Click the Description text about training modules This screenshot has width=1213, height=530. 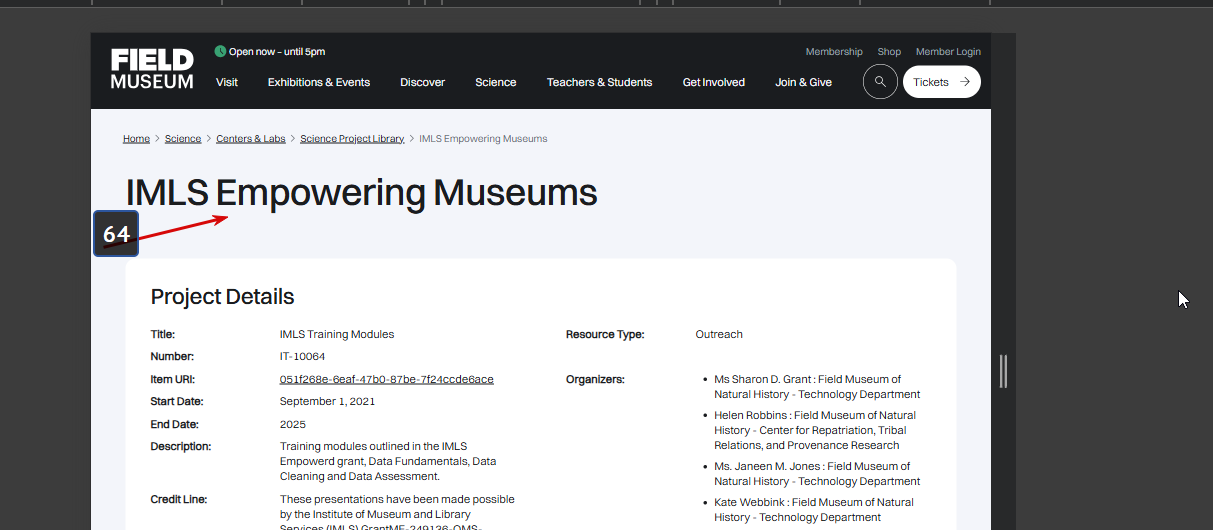click(x=388, y=461)
